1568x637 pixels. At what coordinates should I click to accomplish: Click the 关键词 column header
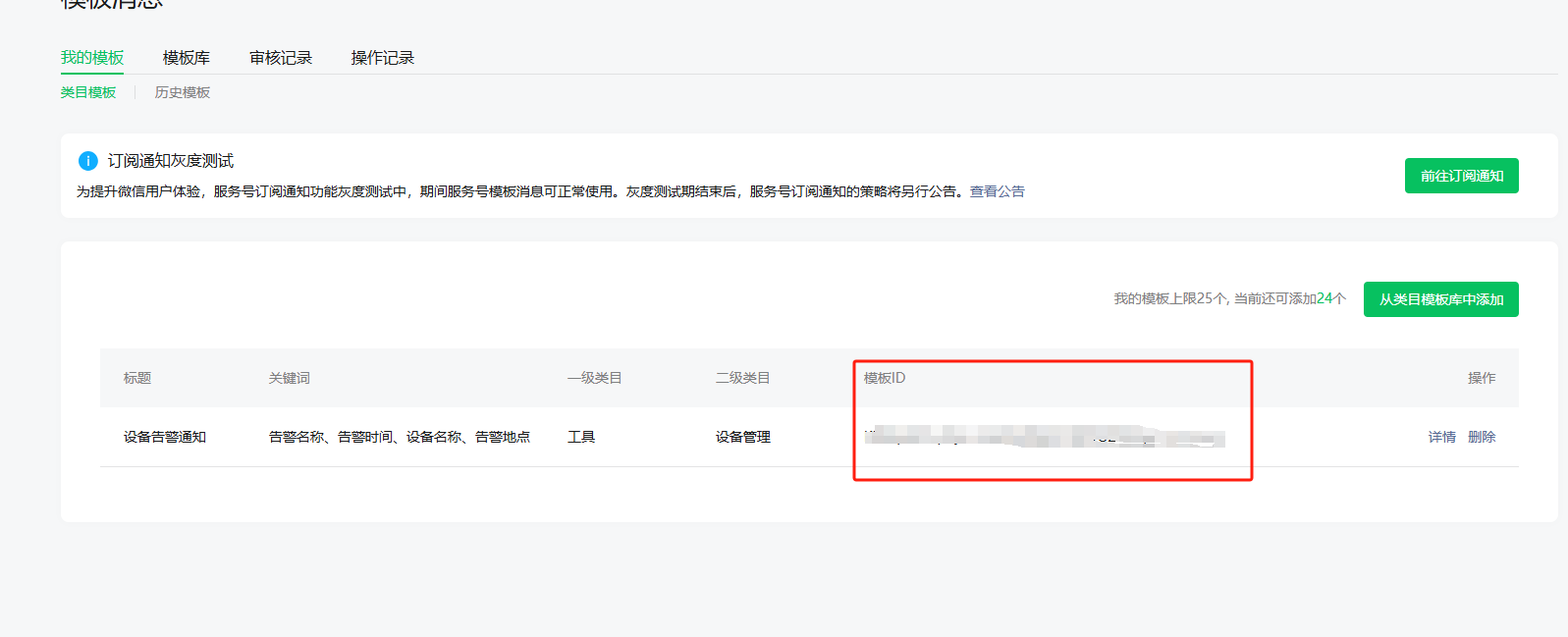pos(289,378)
